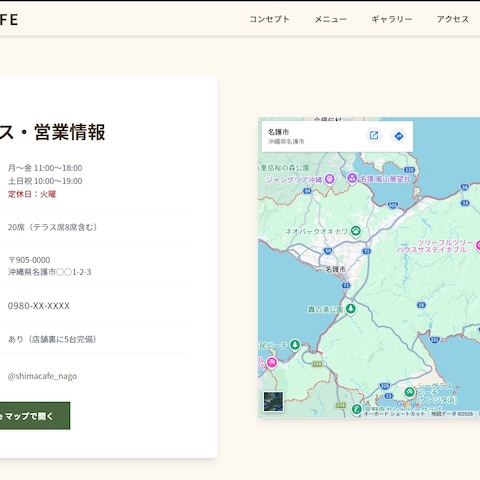The image size is (480, 480).
Task: Click the 地図データ ©2026 attribution text
Action: (452, 414)
